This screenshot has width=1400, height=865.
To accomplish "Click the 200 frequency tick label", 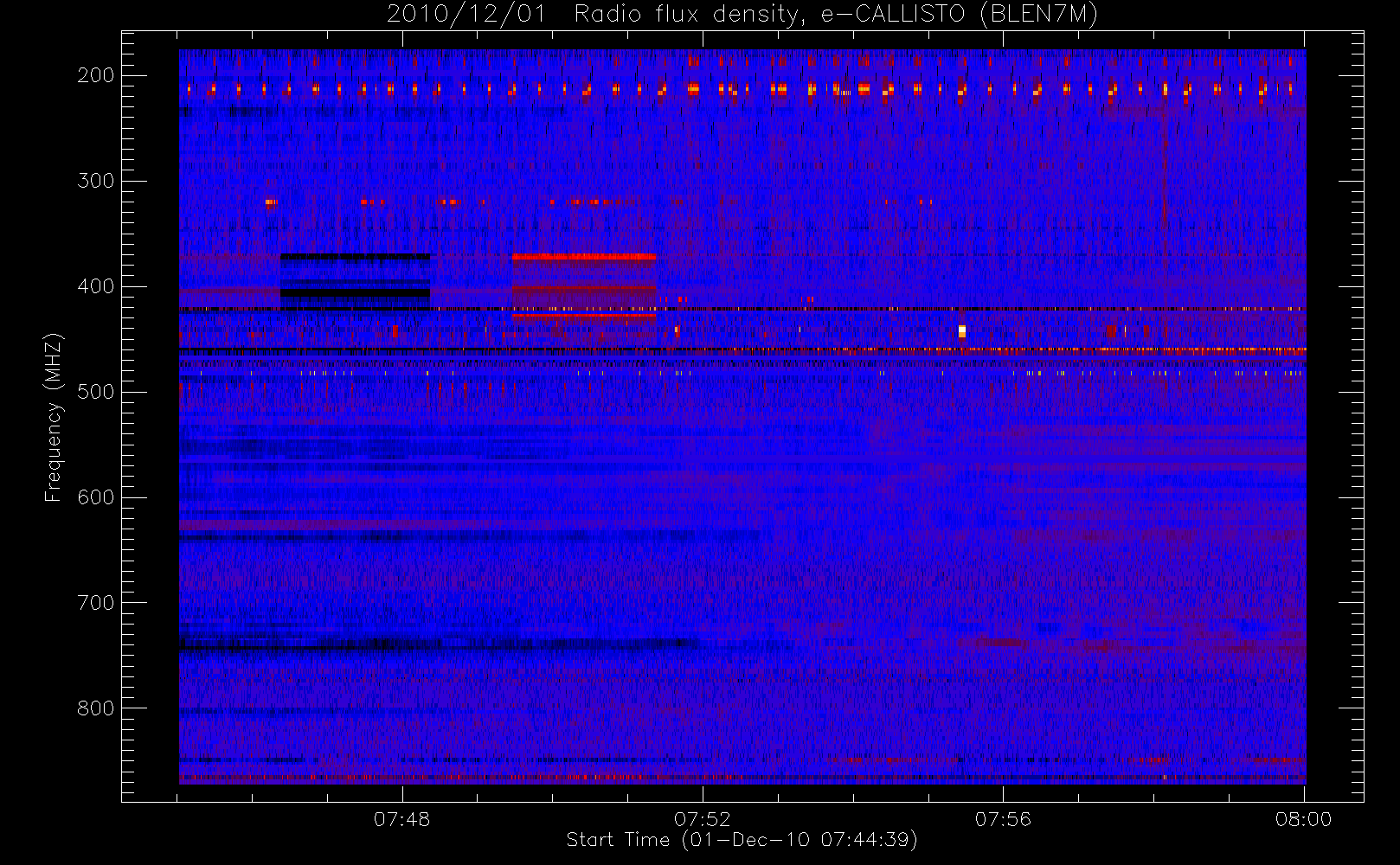I will tap(96, 75).
